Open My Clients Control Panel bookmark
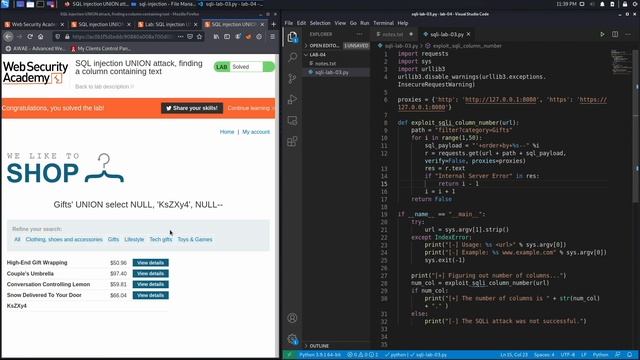The image size is (640, 360). 100,49
